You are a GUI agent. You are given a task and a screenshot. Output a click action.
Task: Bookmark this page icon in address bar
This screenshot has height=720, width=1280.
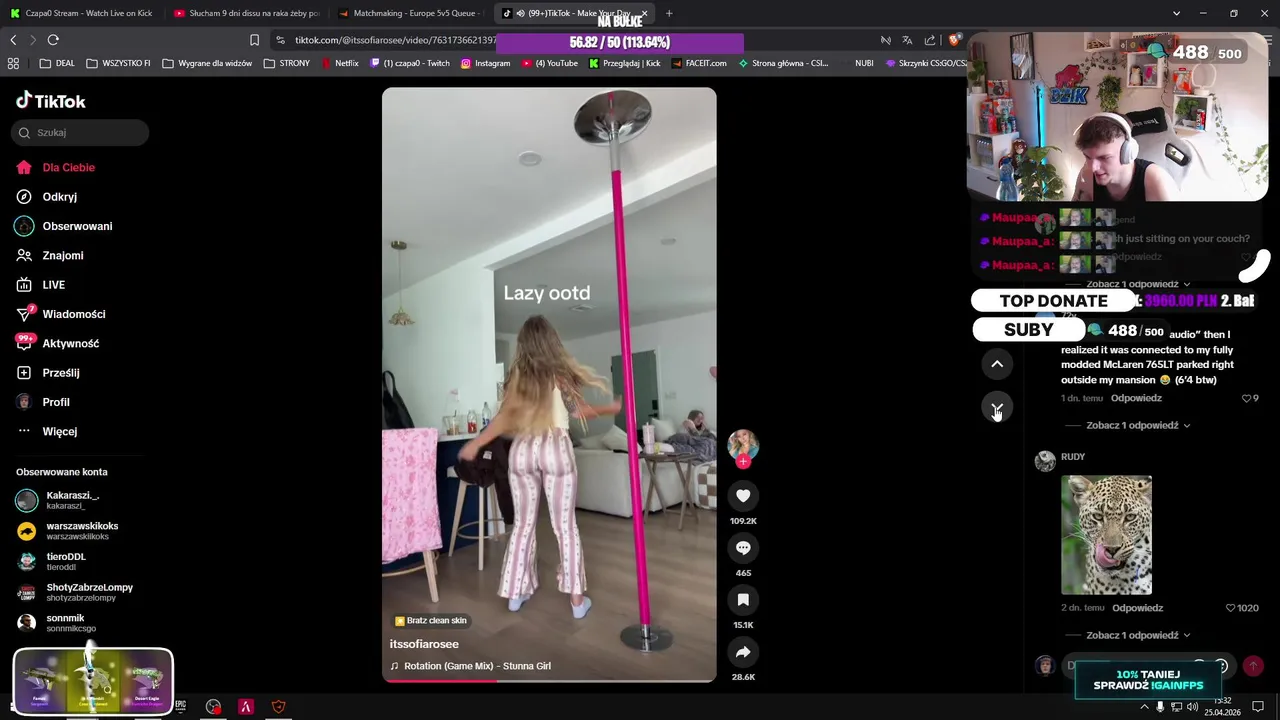pos(254,40)
